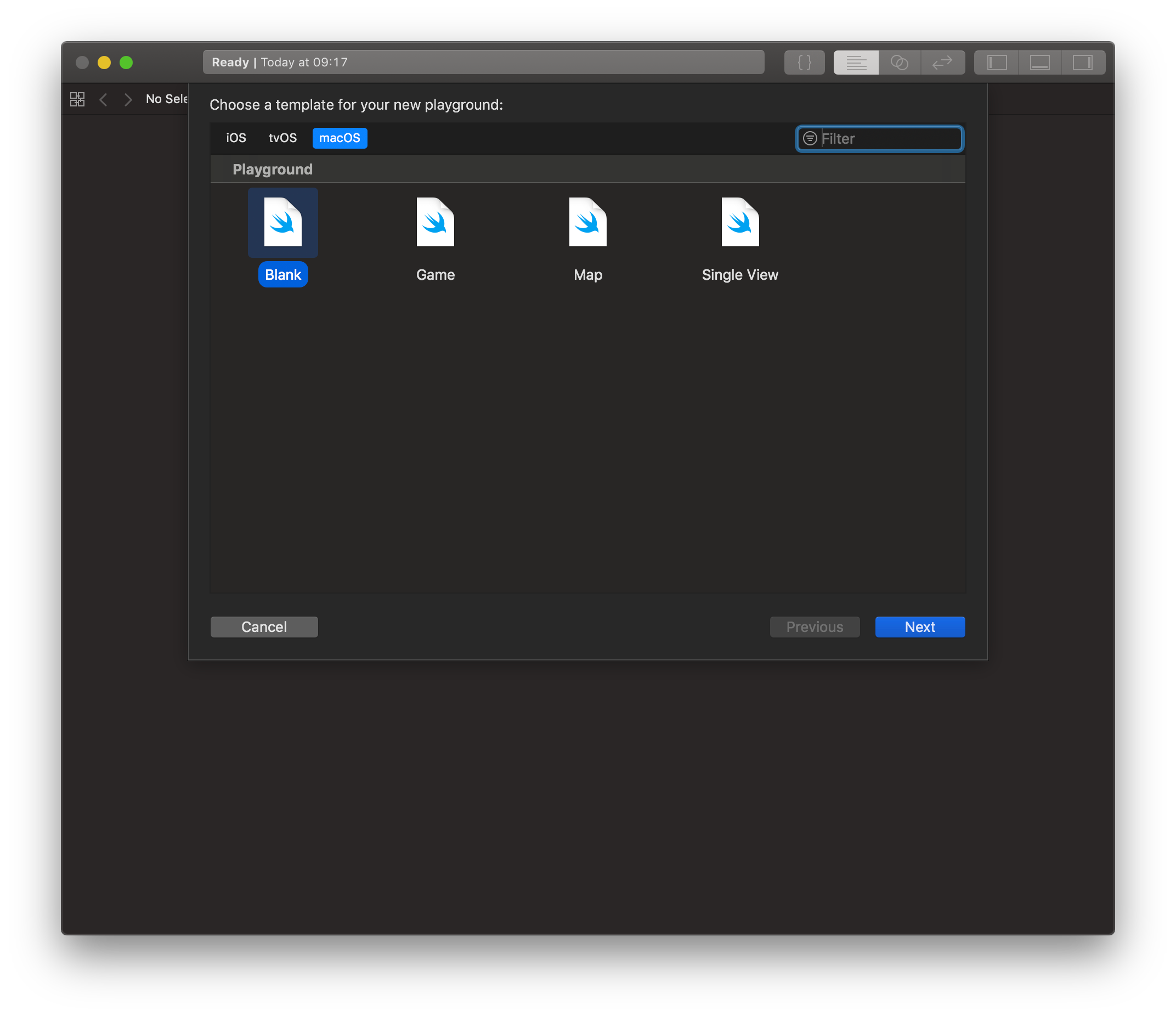Click the curly braces code snippet icon
Image resolution: width=1176 pixels, height=1016 pixels.
804,63
